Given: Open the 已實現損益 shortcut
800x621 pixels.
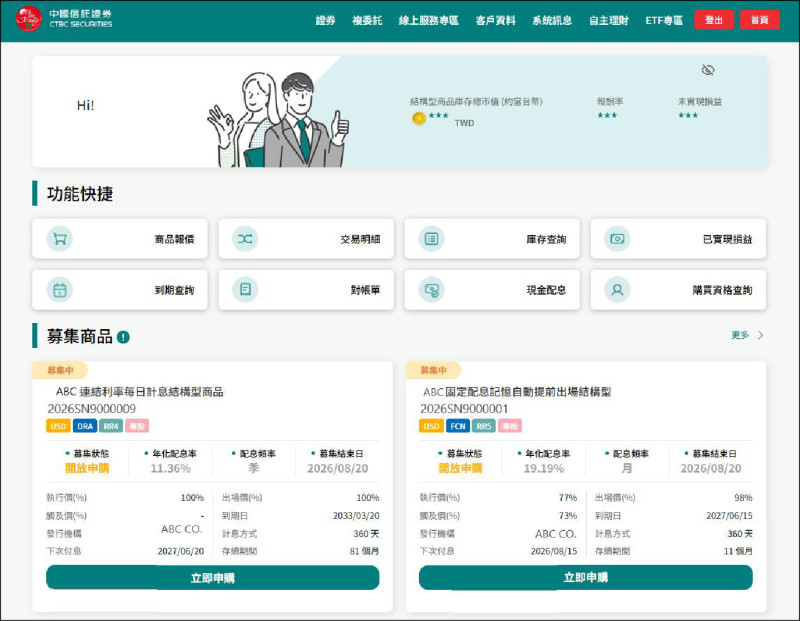Looking at the screenshot, I should tap(678, 239).
